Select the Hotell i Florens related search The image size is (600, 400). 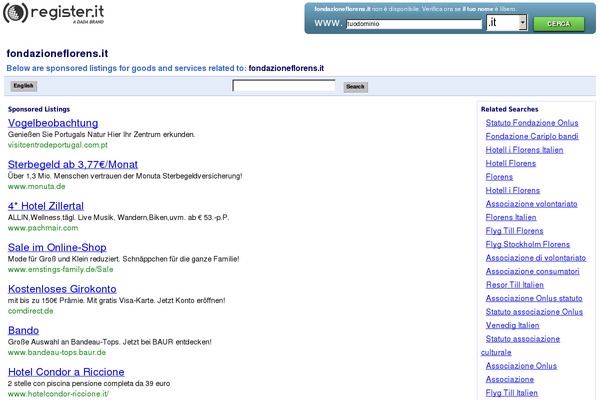[513, 190]
